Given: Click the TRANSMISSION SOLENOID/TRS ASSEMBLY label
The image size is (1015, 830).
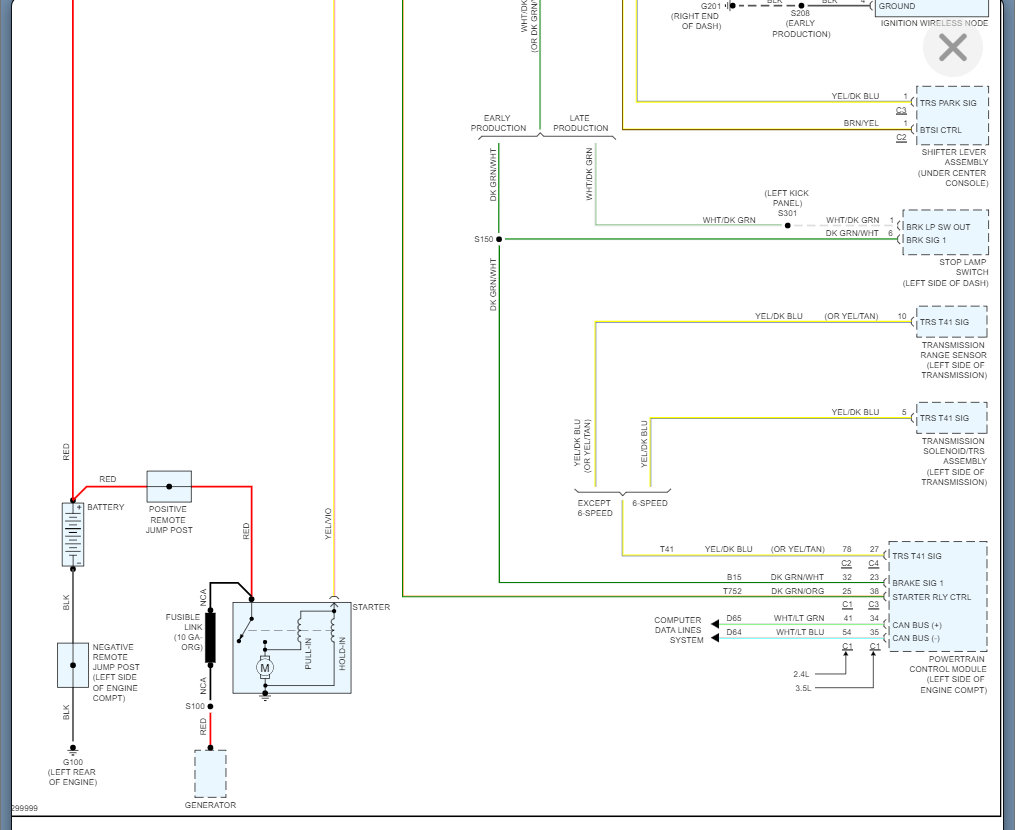Looking at the screenshot, I should tap(954, 451).
